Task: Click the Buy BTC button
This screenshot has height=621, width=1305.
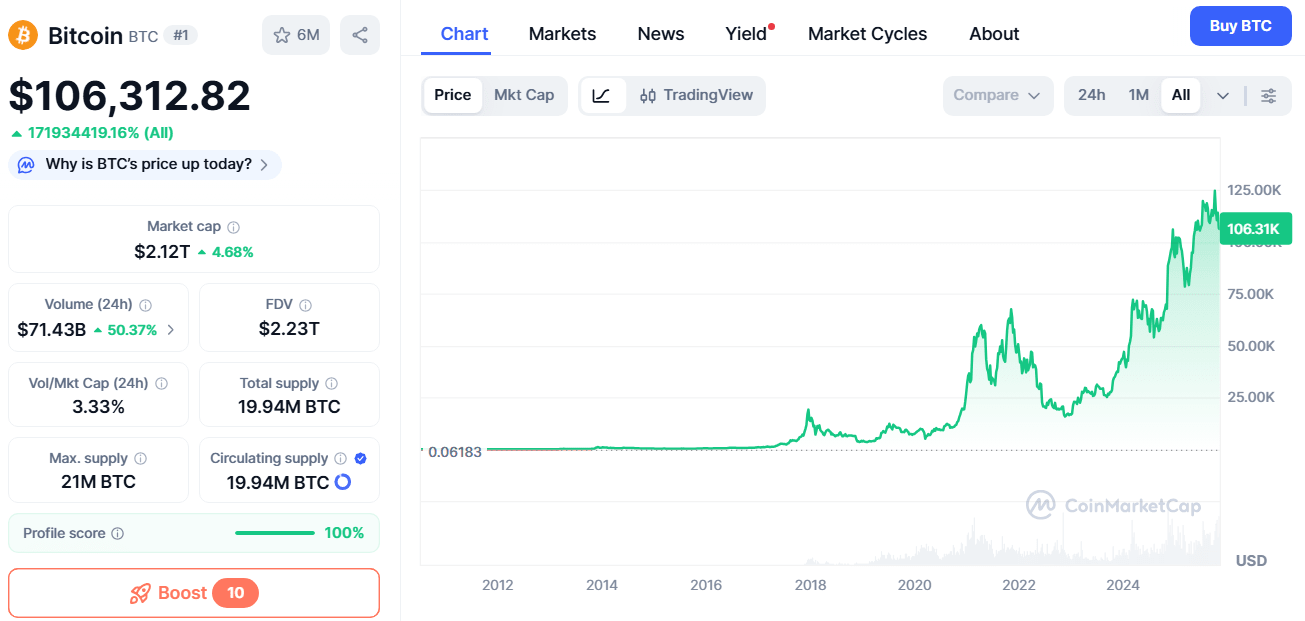Action: tap(1240, 26)
